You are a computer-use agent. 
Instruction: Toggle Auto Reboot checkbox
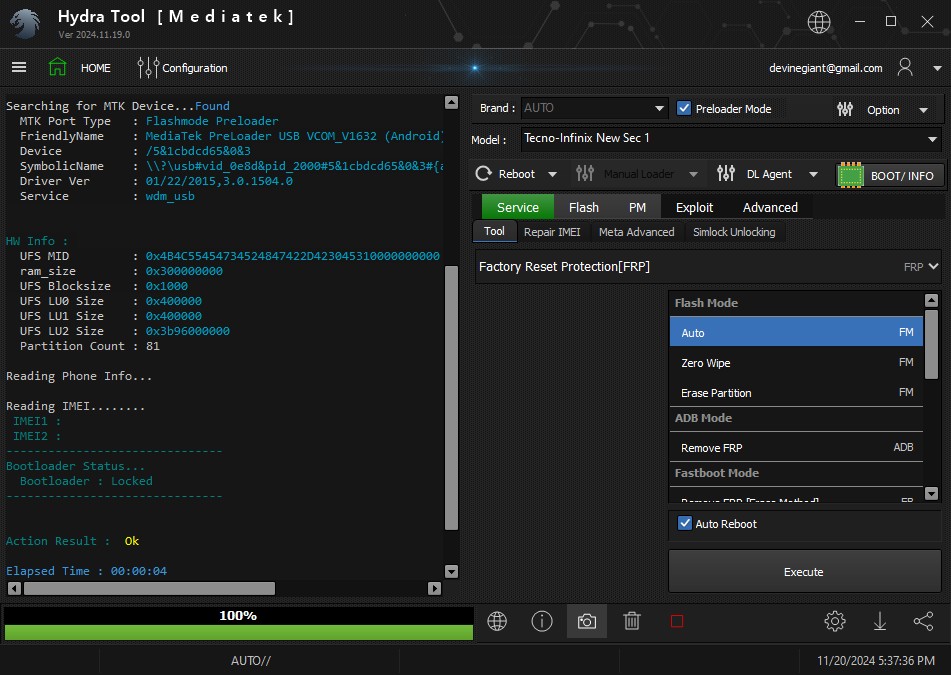[685, 523]
